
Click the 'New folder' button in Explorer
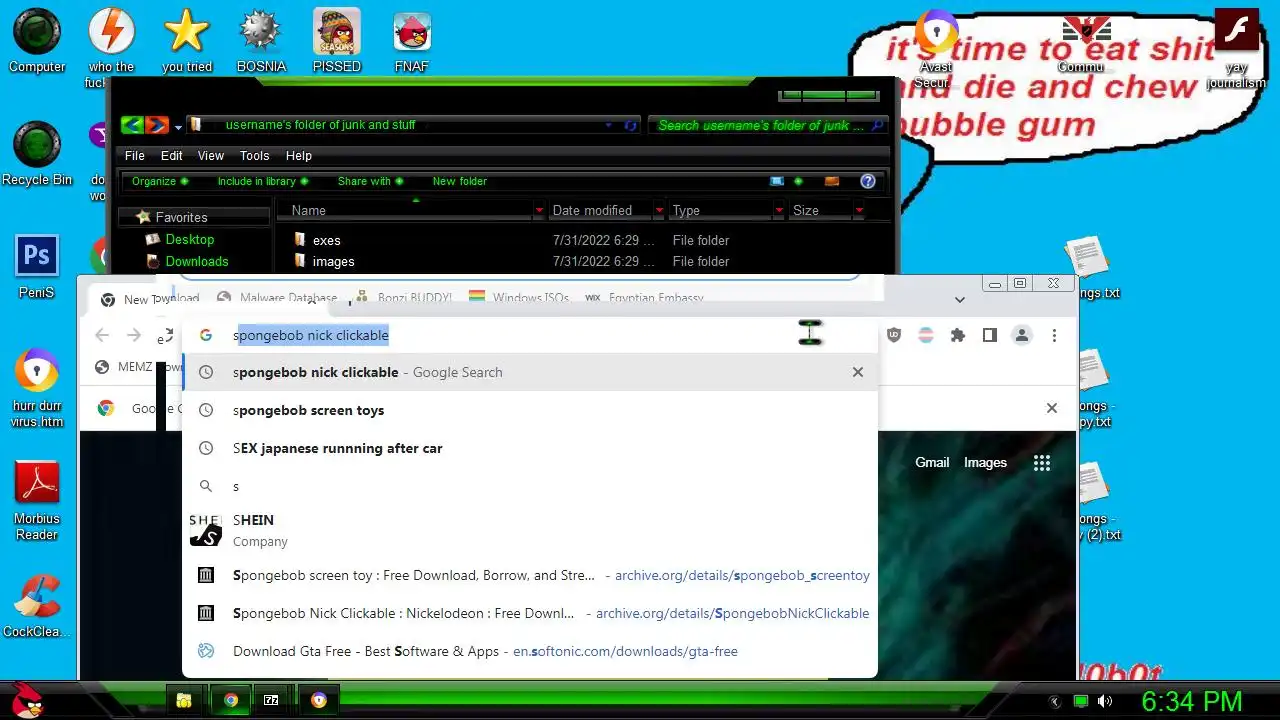click(460, 181)
